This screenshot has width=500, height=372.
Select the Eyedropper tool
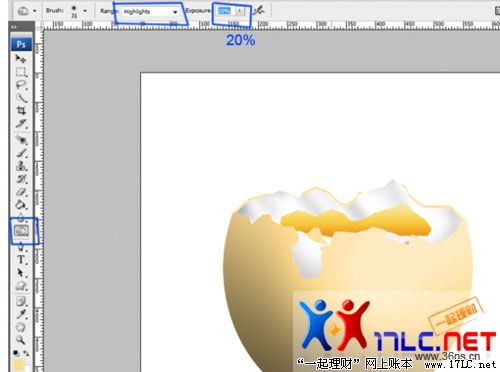pos(21,314)
